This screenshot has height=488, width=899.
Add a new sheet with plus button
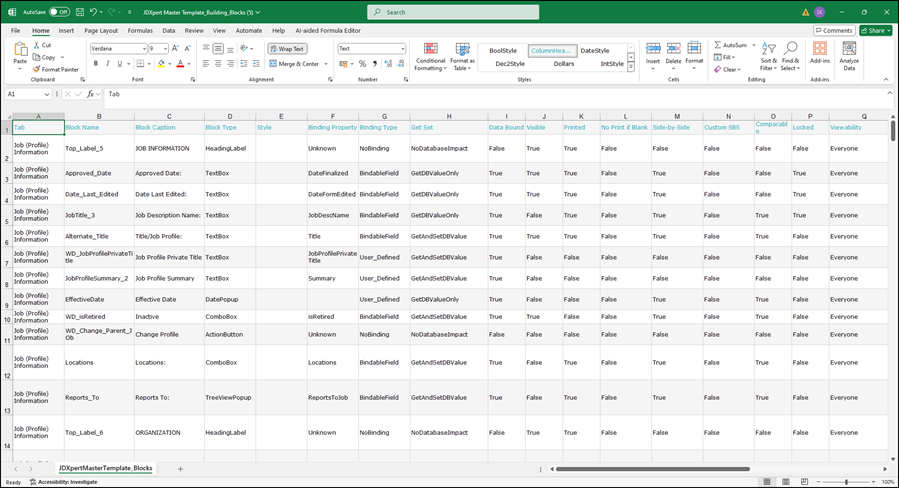click(x=180, y=469)
